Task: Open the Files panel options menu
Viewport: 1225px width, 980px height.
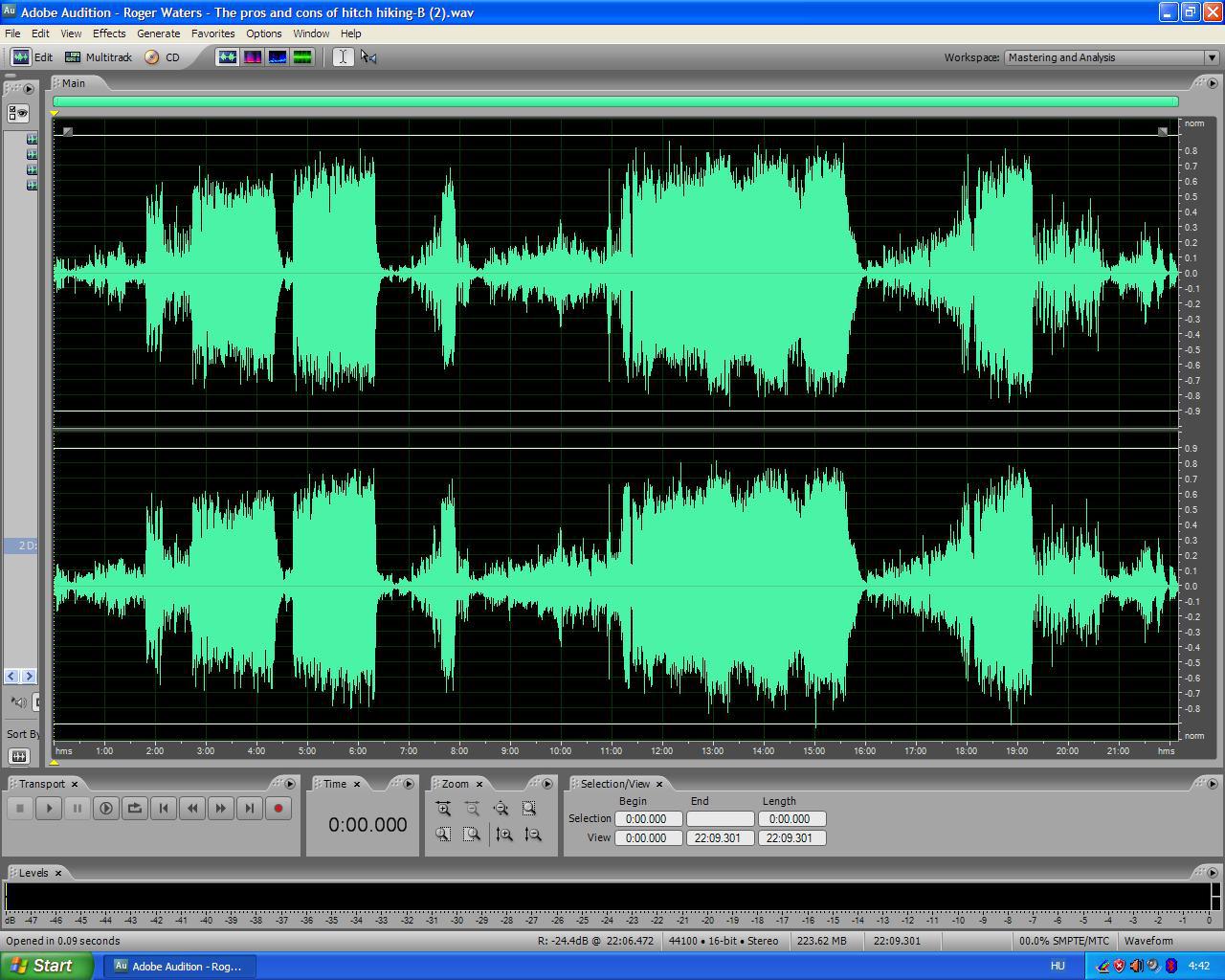Action: pyautogui.click(x=29, y=88)
